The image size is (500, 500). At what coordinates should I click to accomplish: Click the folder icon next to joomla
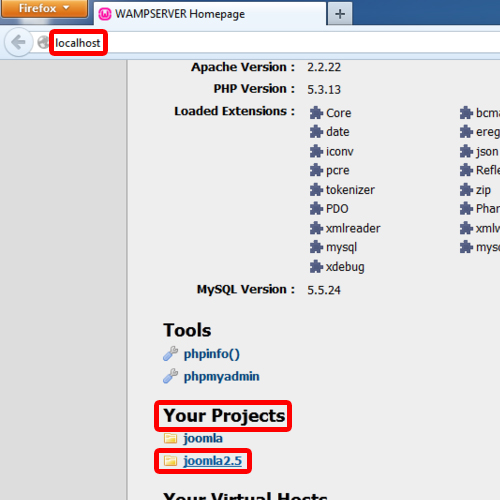(170, 438)
